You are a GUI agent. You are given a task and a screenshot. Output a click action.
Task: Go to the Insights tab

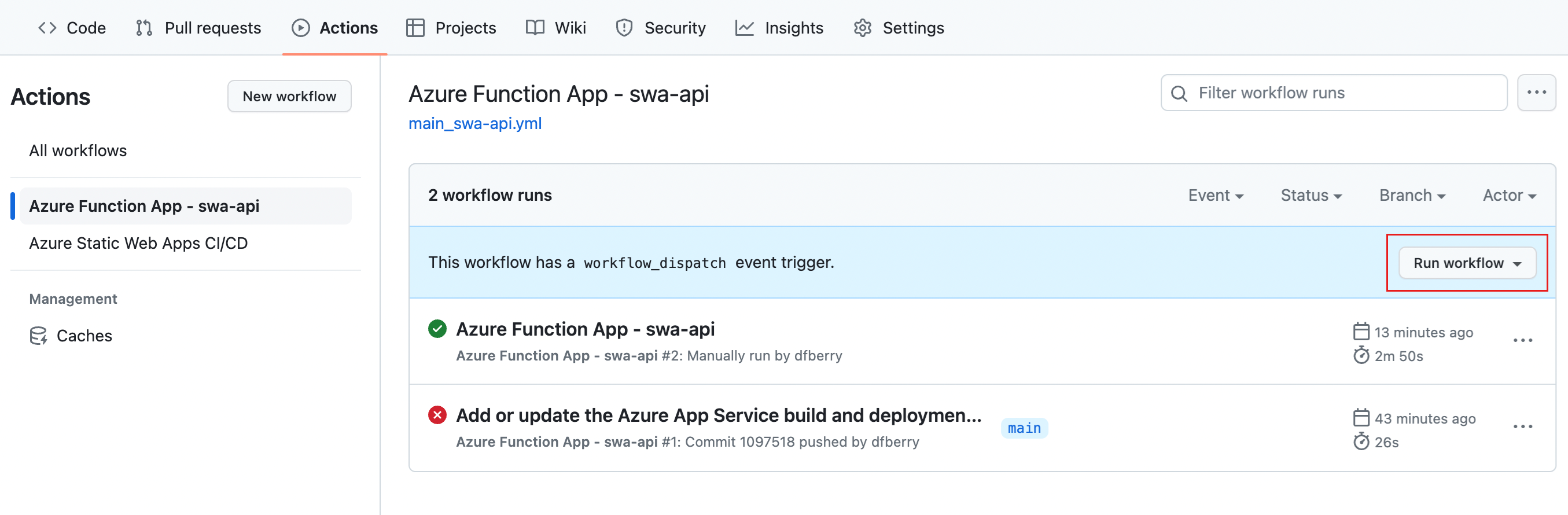779,28
